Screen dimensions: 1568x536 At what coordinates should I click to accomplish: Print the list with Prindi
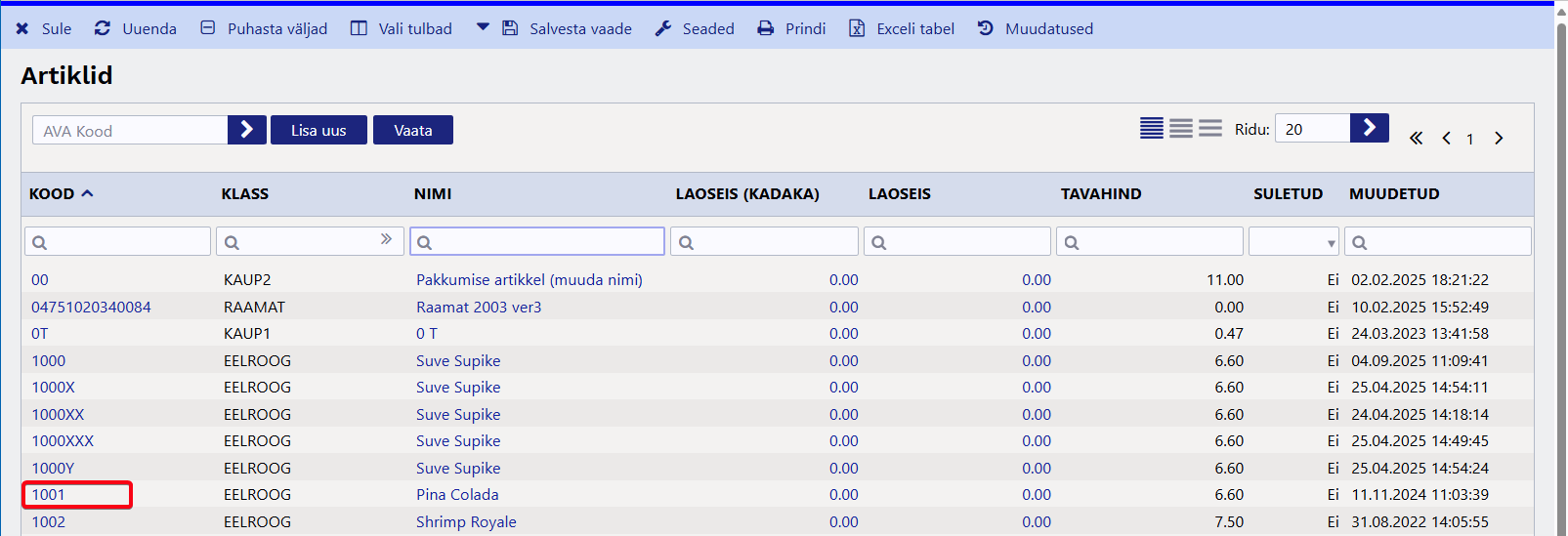tap(766, 29)
